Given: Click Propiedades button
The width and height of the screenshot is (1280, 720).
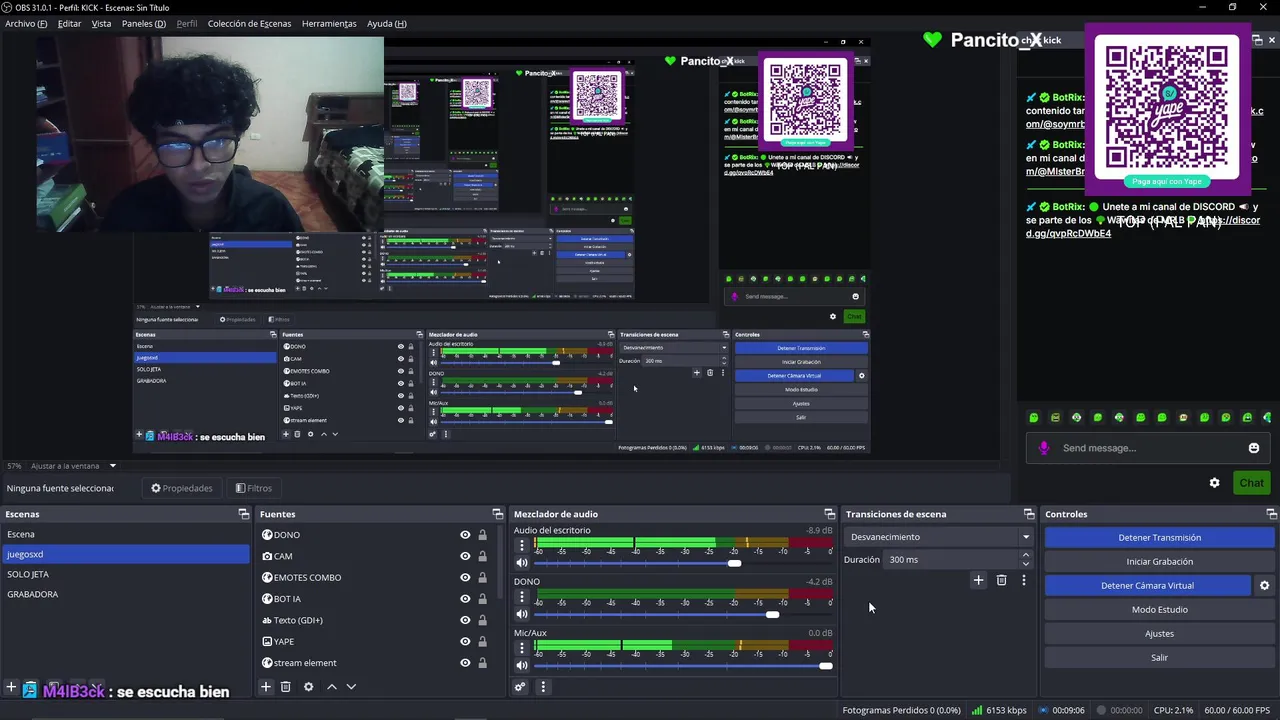Looking at the screenshot, I should tap(182, 488).
